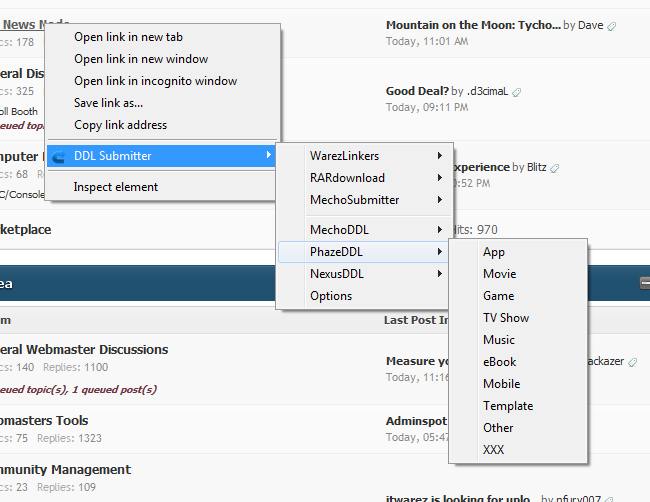Screen dimensions: 650x502
Task: Expand the WarezLinkers submenu arrow
Action: pyautogui.click(x=439, y=156)
